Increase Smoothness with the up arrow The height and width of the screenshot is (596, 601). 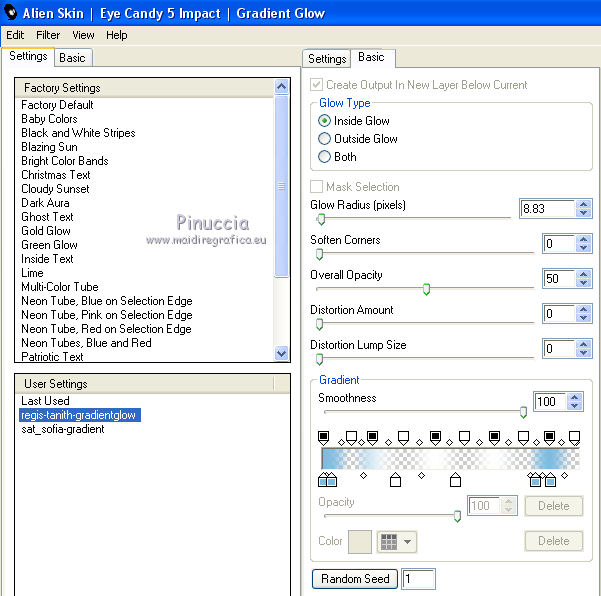click(574, 397)
